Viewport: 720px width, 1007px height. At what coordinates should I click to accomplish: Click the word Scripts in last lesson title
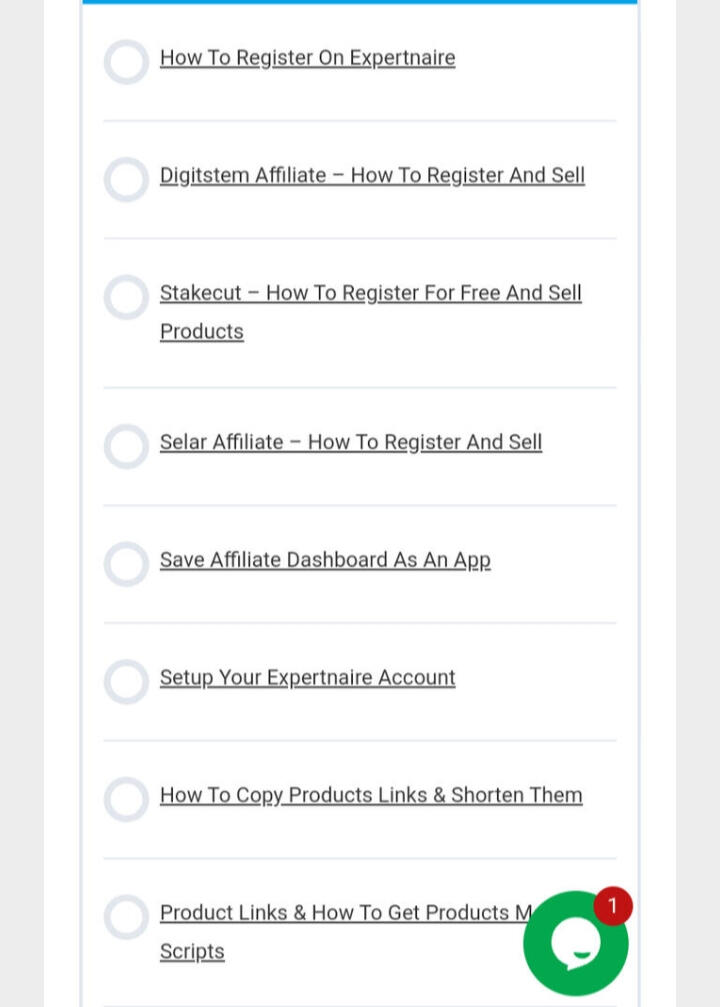point(192,951)
